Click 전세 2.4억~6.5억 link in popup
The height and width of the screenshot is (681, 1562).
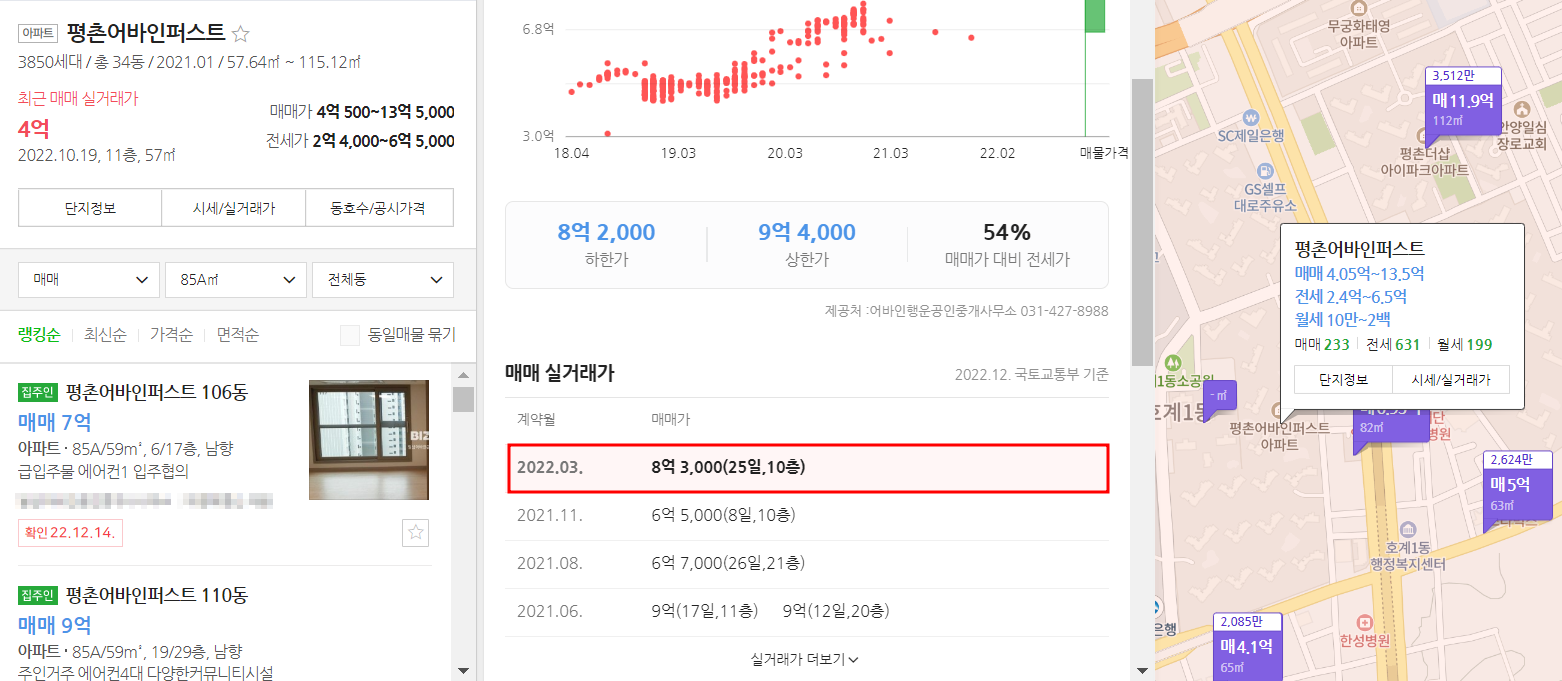1351,297
